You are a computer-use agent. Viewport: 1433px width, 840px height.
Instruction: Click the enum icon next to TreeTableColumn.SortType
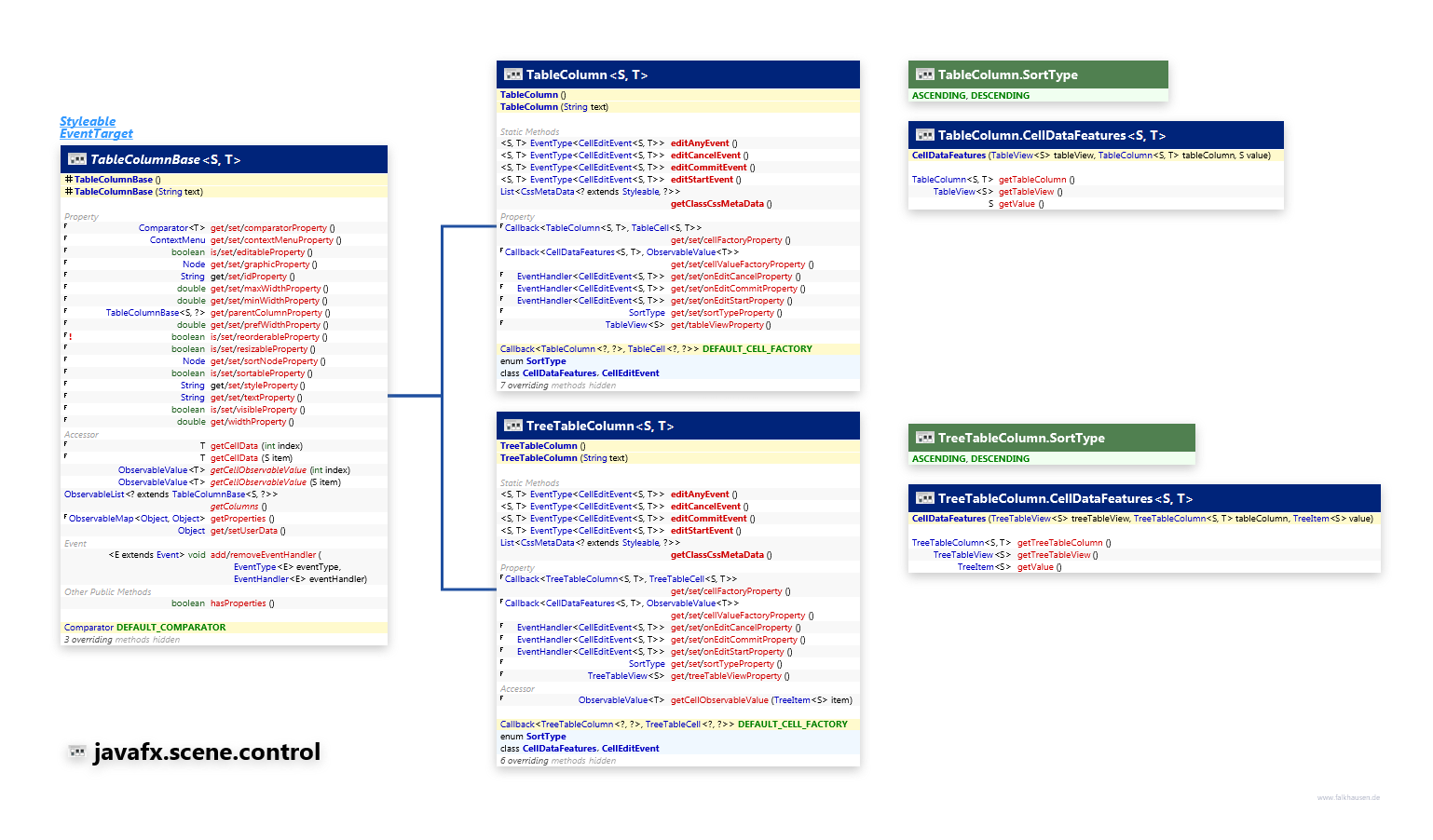coord(924,438)
